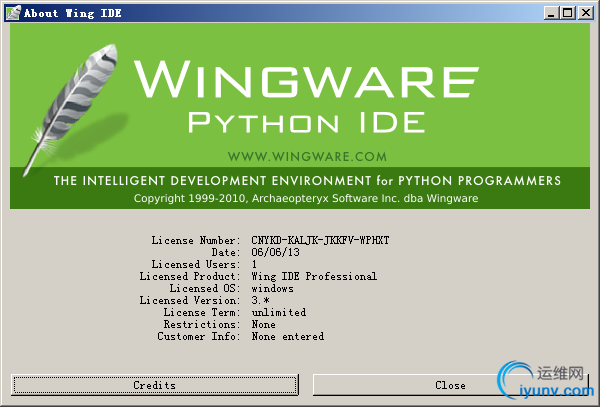600x407 pixels.
Task: Click the copyright 1999-2010 line in banner
Action: pos(306,198)
